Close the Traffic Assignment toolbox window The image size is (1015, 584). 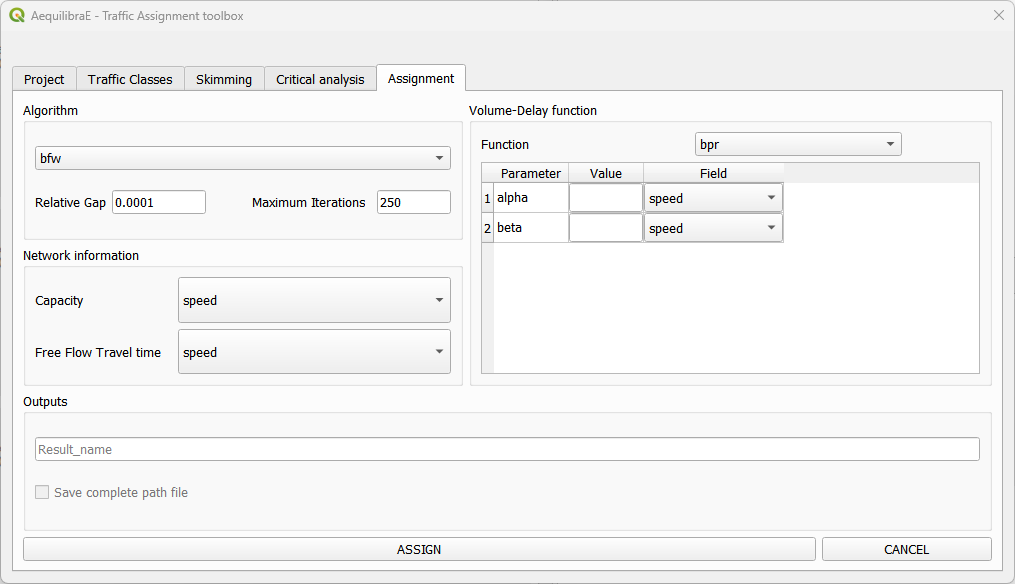pos(998,16)
